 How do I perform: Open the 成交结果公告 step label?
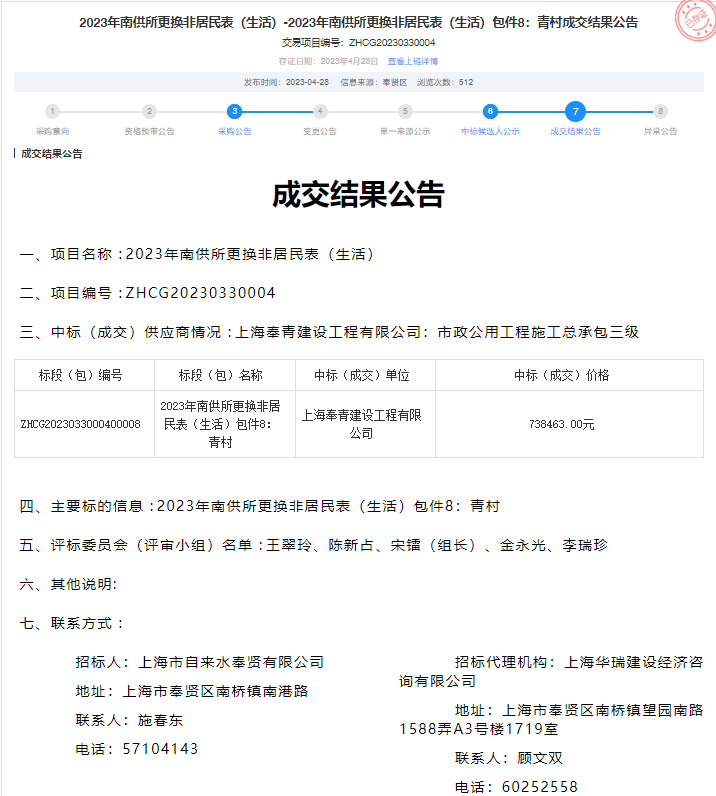click(x=575, y=132)
